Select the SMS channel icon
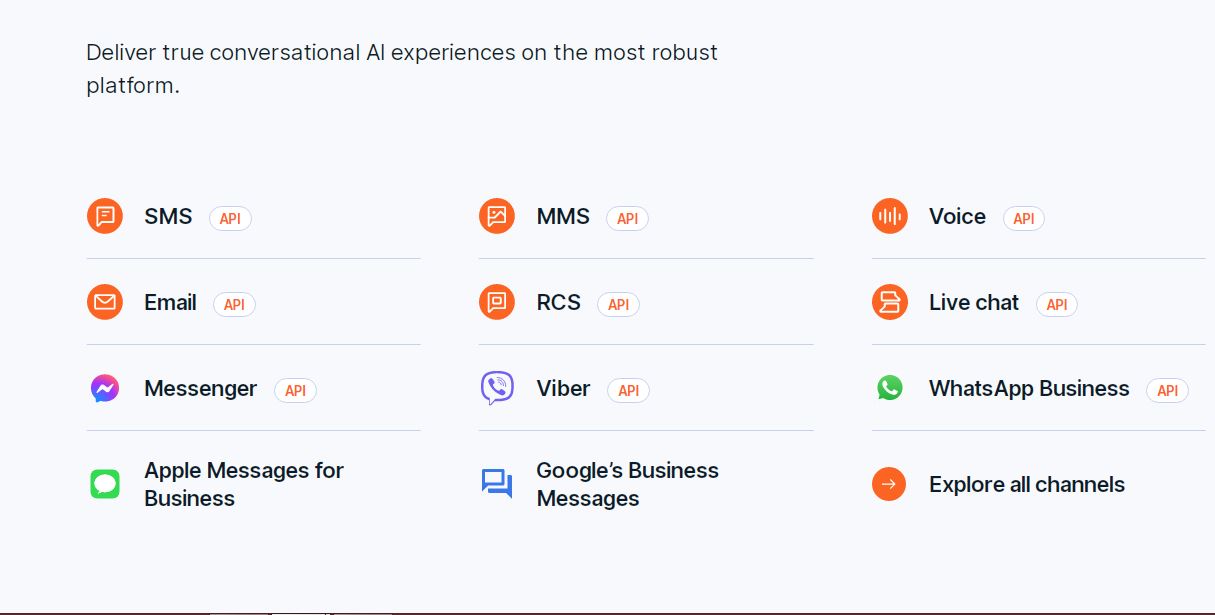 (x=104, y=216)
